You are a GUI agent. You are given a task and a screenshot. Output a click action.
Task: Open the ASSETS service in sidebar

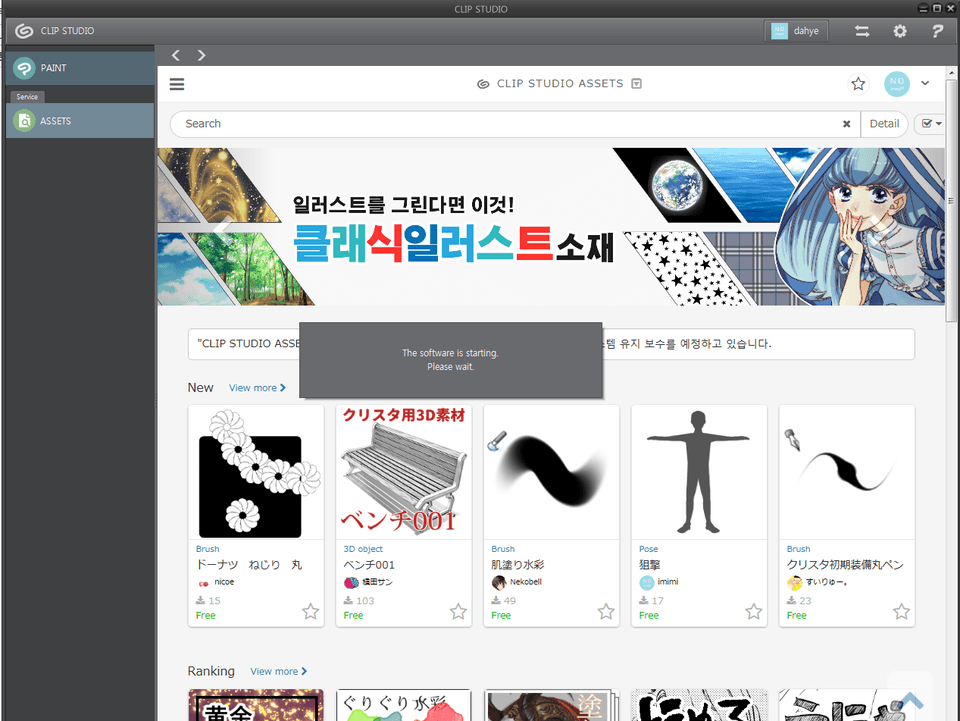(x=80, y=121)
